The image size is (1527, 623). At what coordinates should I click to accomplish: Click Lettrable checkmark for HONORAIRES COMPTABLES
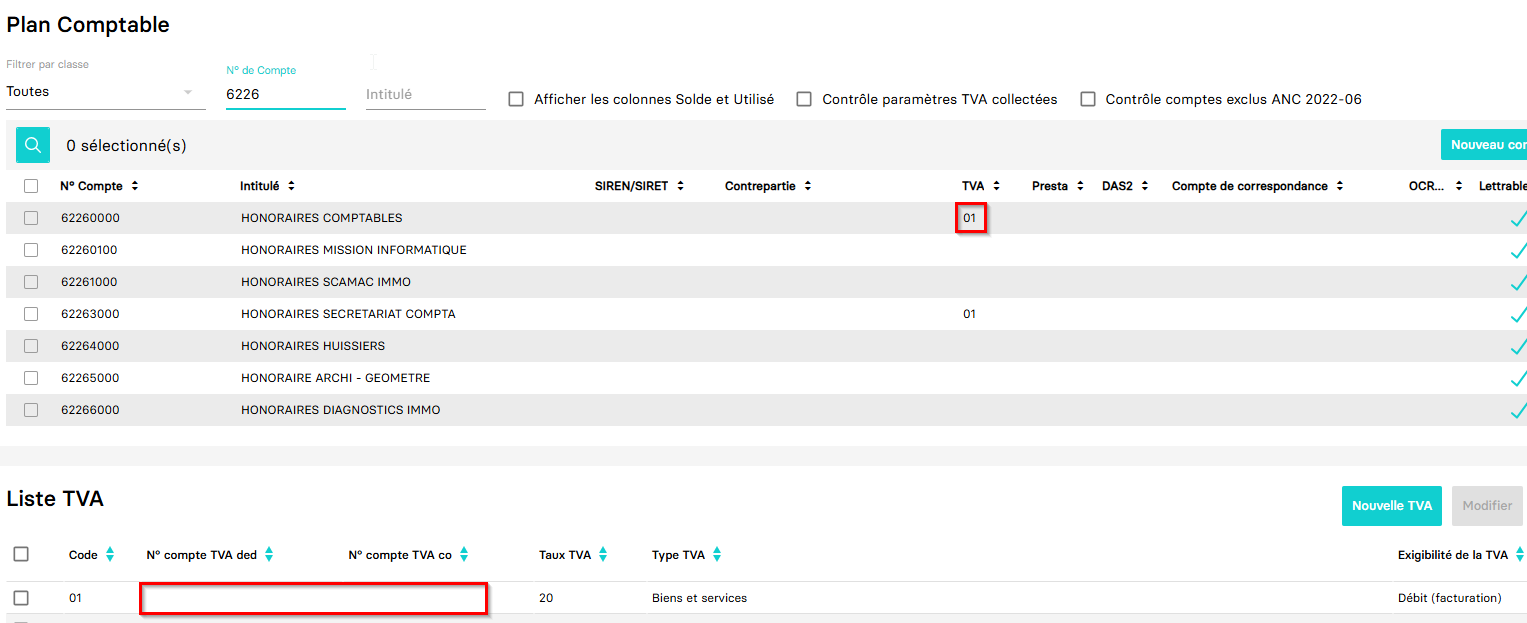pyautogui.click(x=1518, y=218)
